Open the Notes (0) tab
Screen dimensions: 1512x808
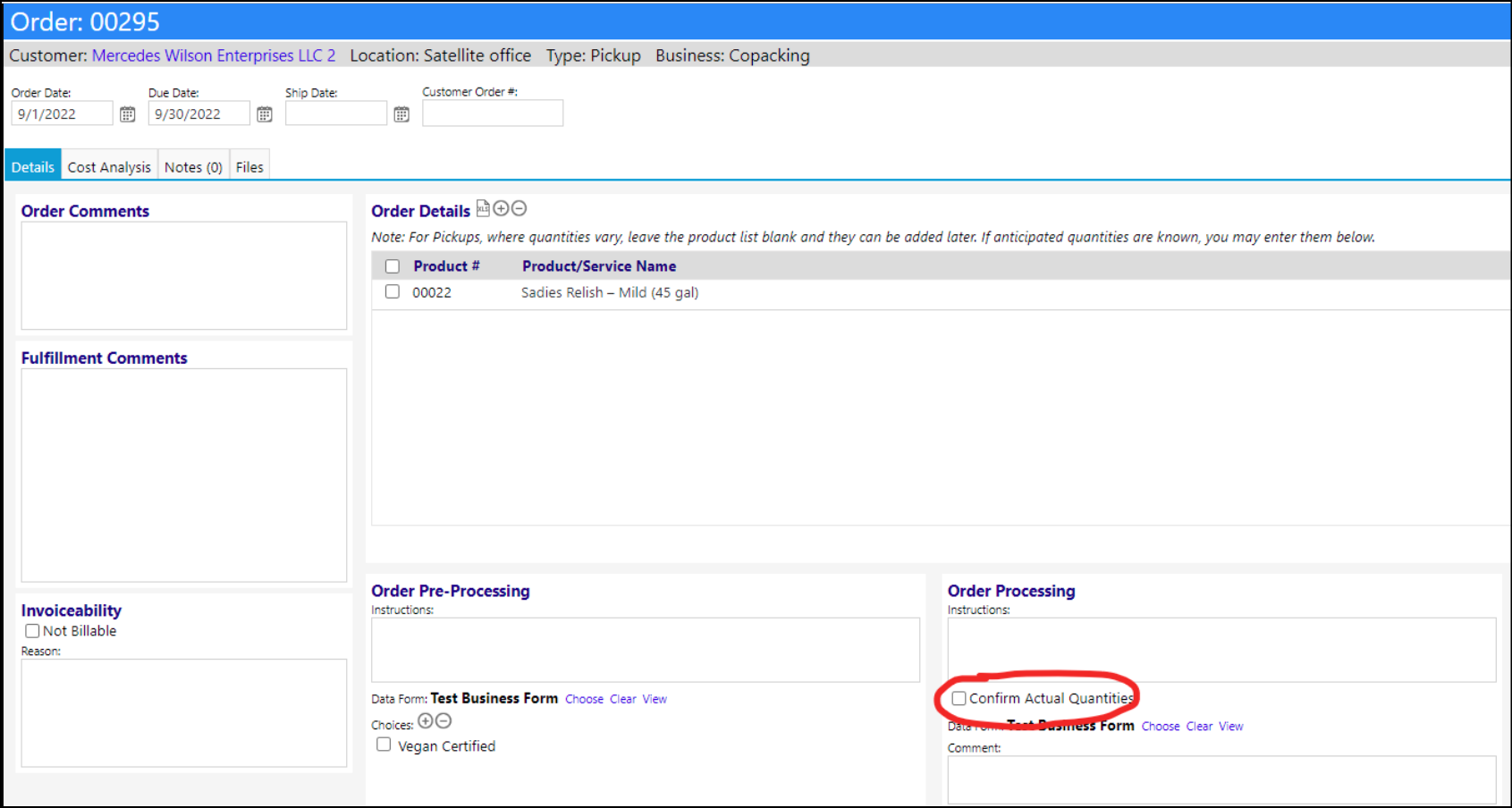(193, 166)
